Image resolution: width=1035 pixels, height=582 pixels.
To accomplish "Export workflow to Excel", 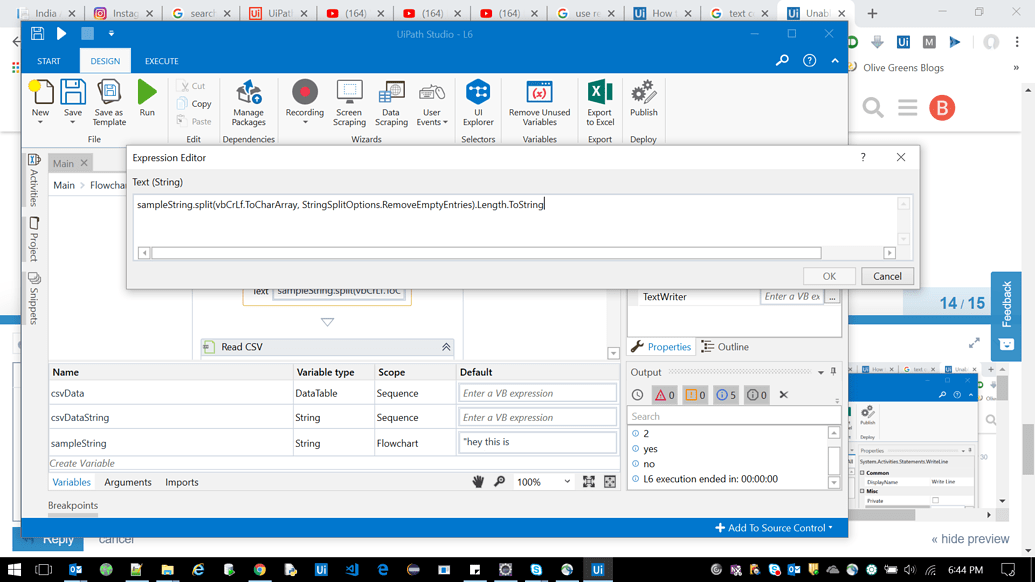I will [x=599, y=103].
